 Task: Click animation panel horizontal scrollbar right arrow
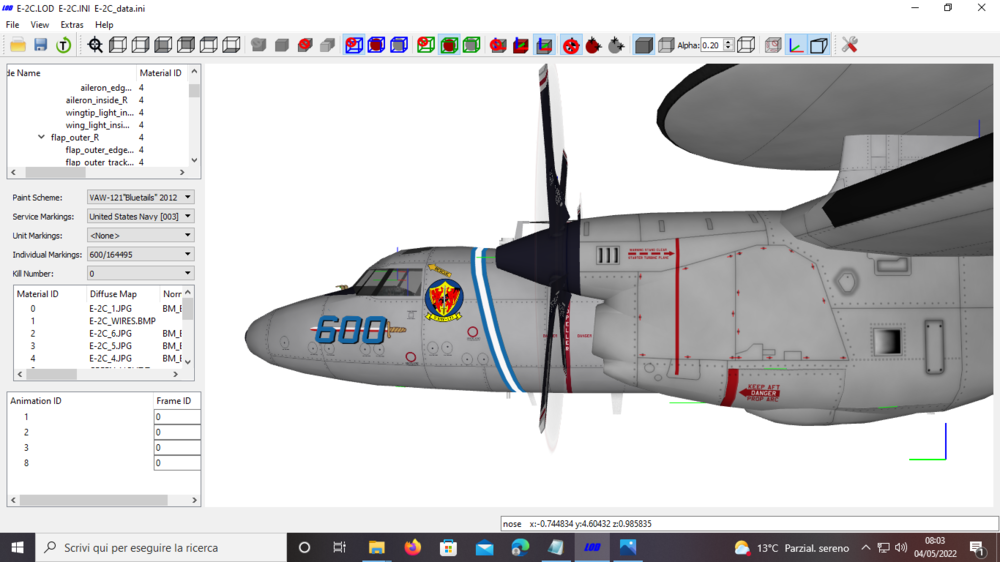pos(195,500)
